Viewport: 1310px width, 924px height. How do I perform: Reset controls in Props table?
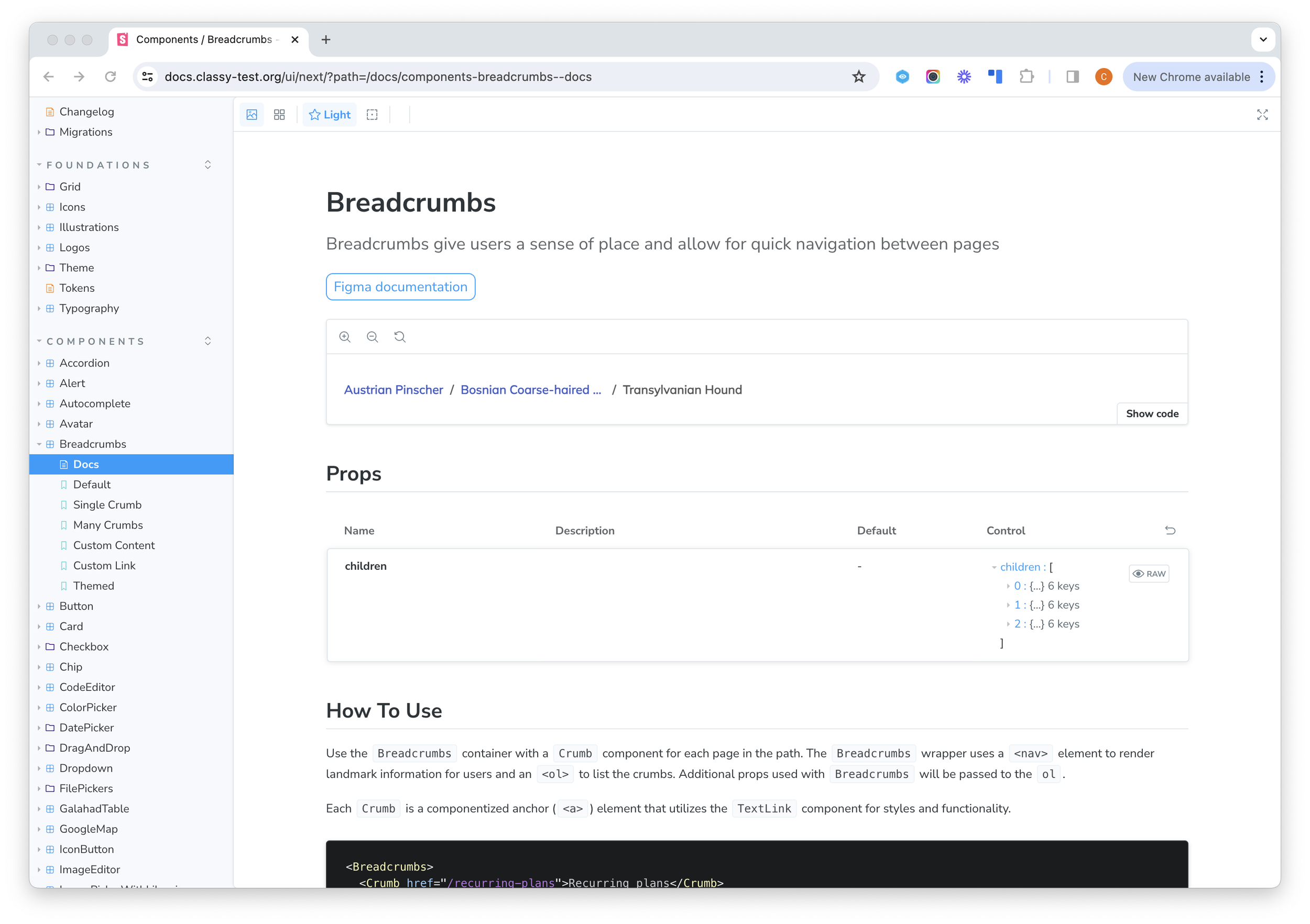point(1170,531)
